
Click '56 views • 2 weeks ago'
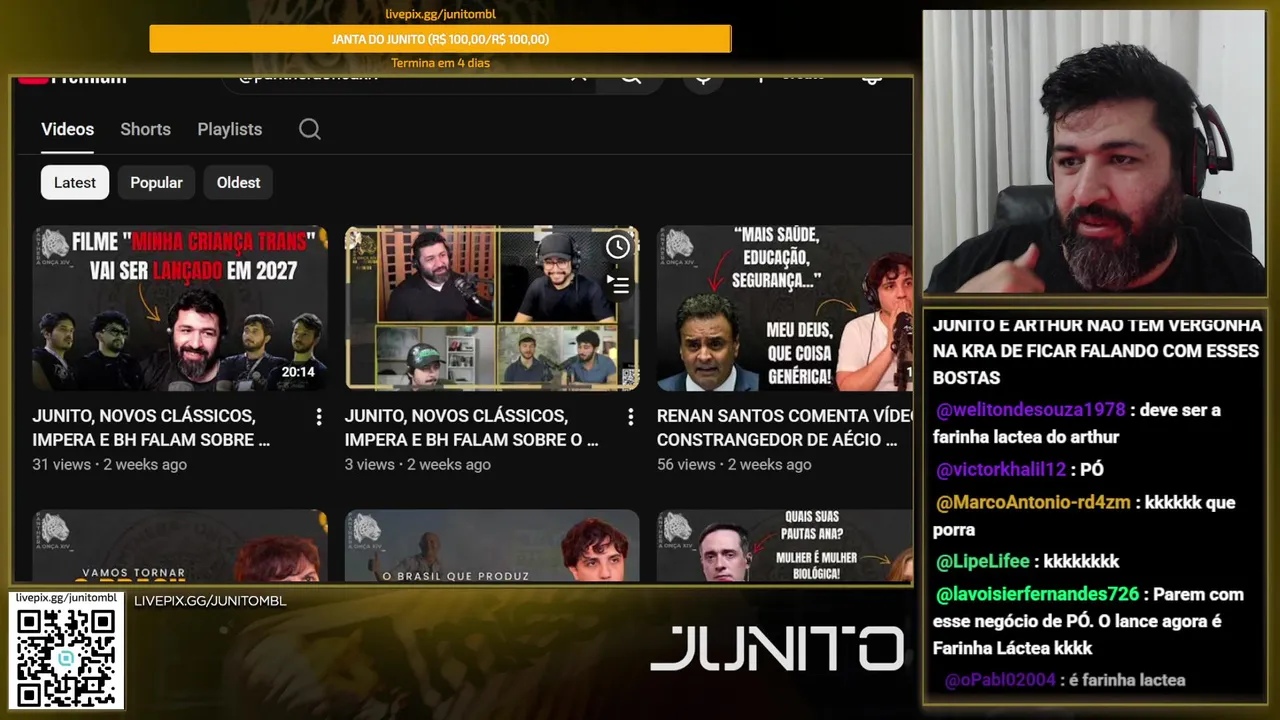[x=734, y=464]
